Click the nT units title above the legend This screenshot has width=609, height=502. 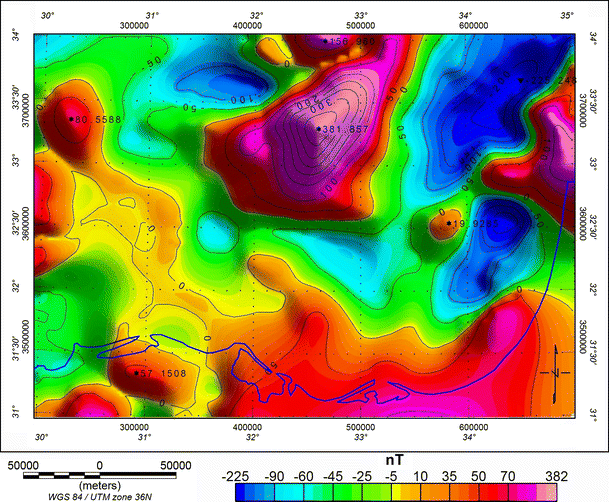click(x=394, y=460)
